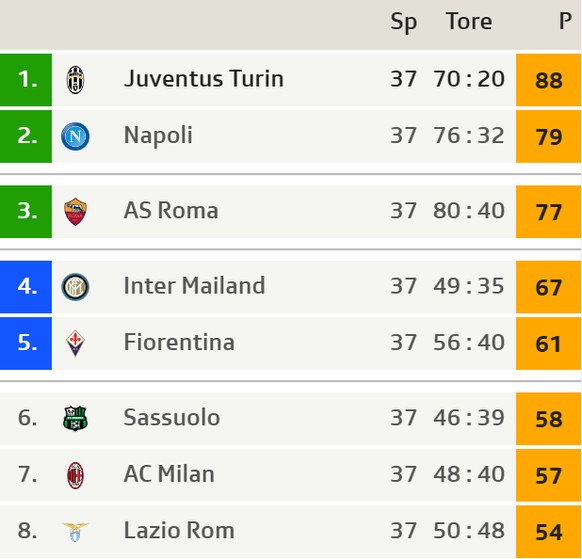Open the Sassuolo team name
Image resolution: width=582 pixels, height=559 pixels.
(171, 418)
